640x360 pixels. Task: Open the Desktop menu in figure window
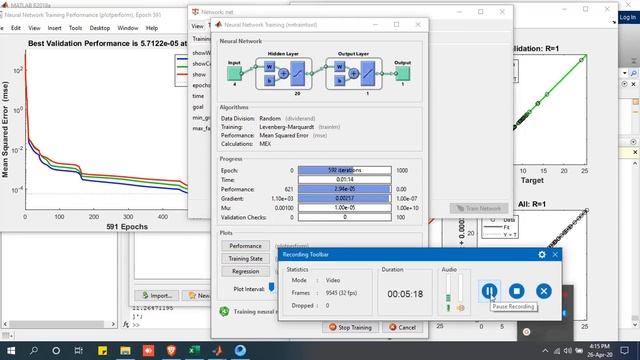(x=100, y=28)
